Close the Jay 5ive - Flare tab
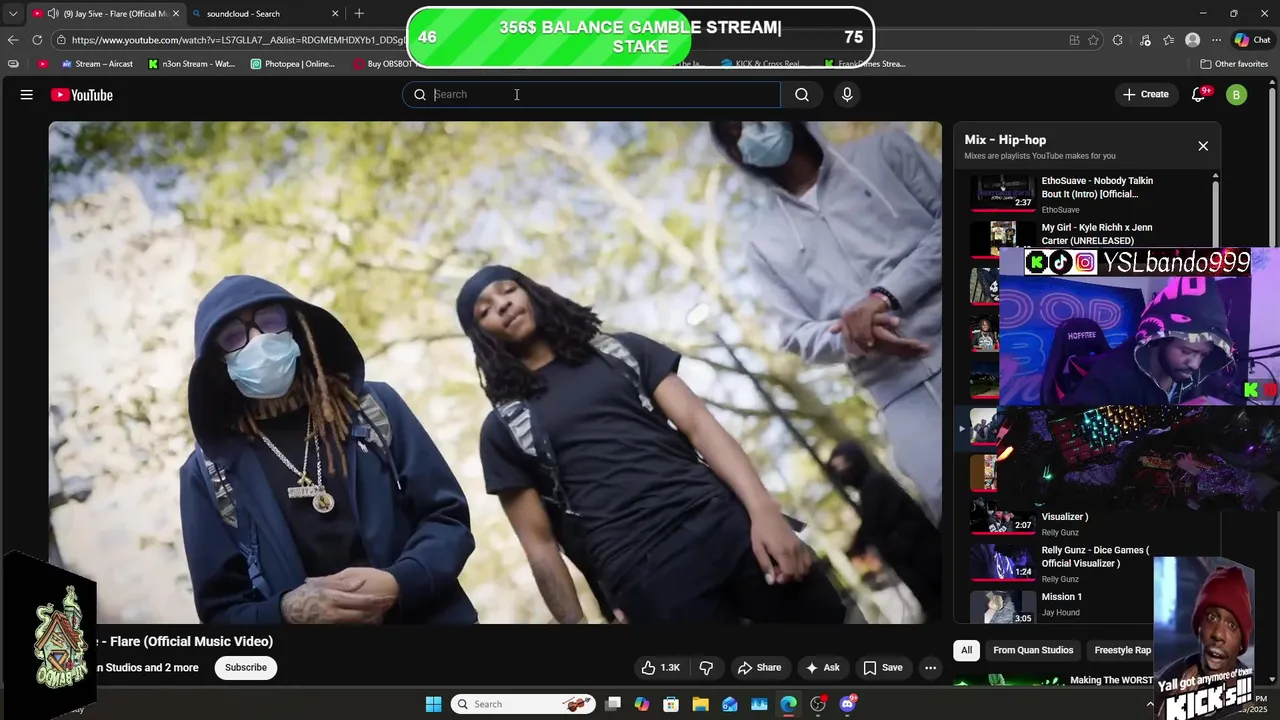Screen dimensions: 1280x720 (x=175, y=14)
